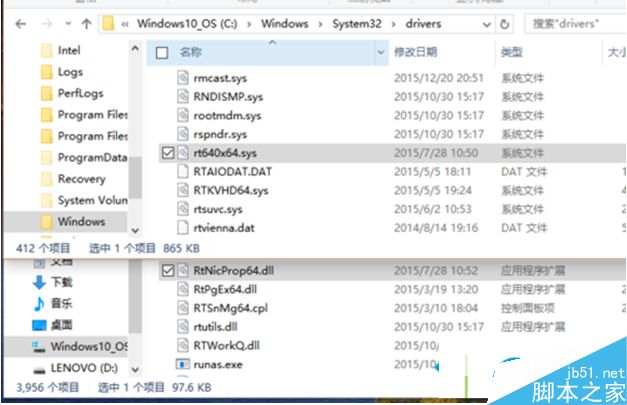Refresh the drivers folder view
The width and height of the screenshot is (627, 405).
(x=505, y=24)
